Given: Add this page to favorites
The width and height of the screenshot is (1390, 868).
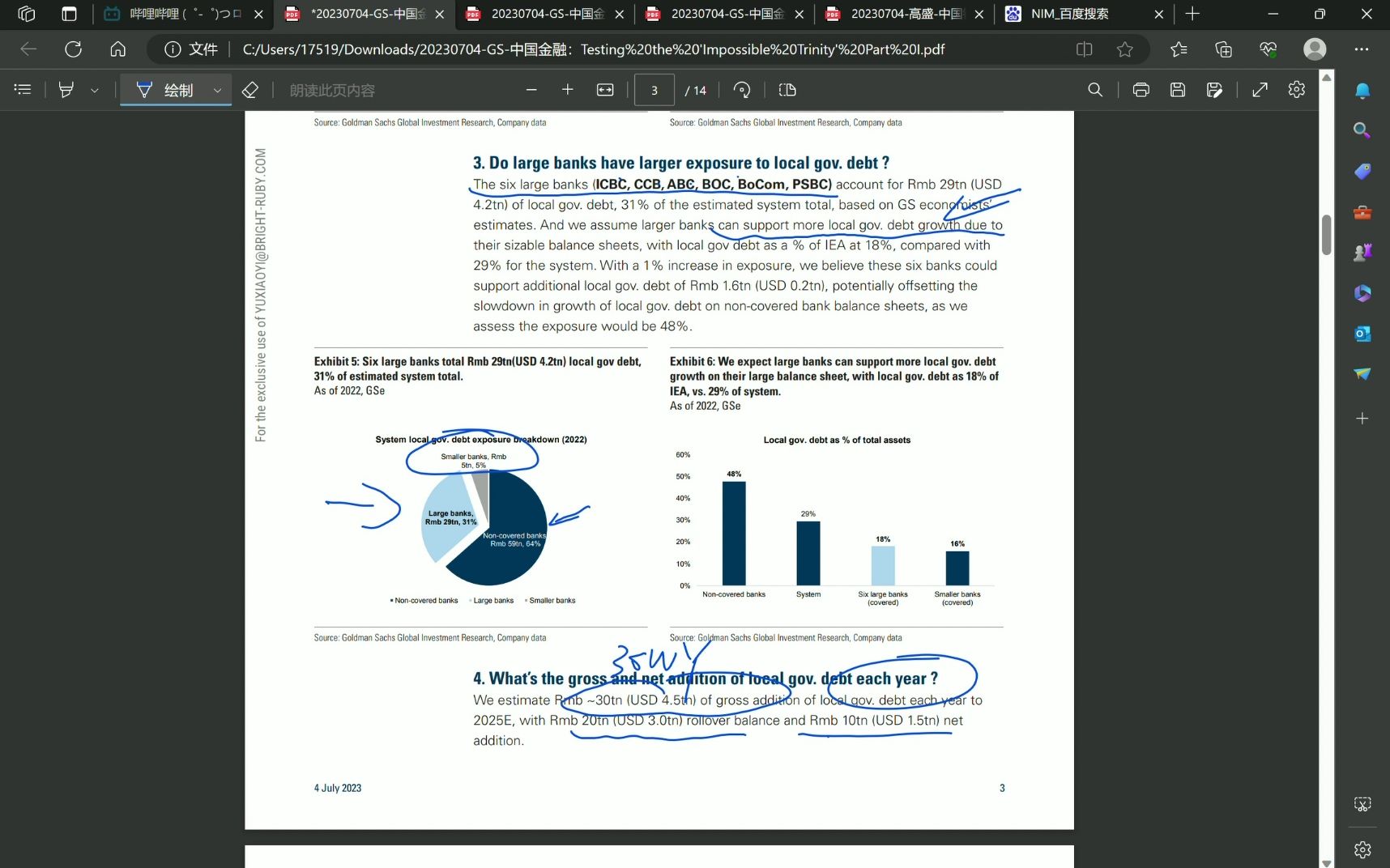Looking at the screenshot, I should coord(1124,49).
